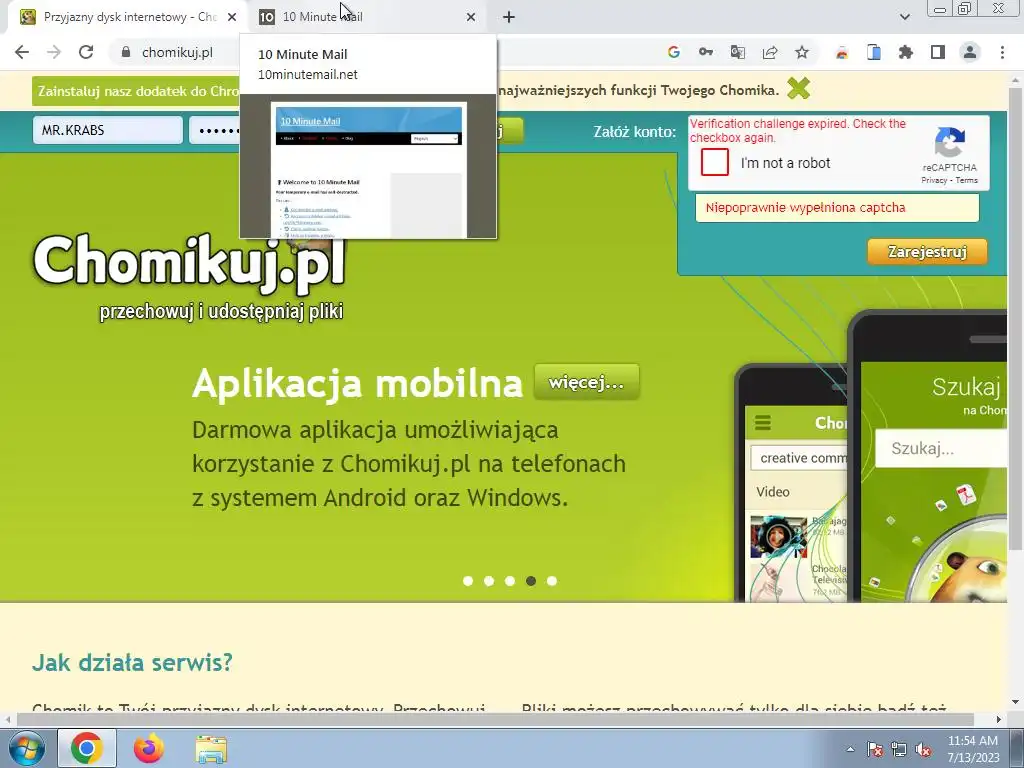
Task: Toggle the browser side panel icon
Action: [x=938, y=52]
